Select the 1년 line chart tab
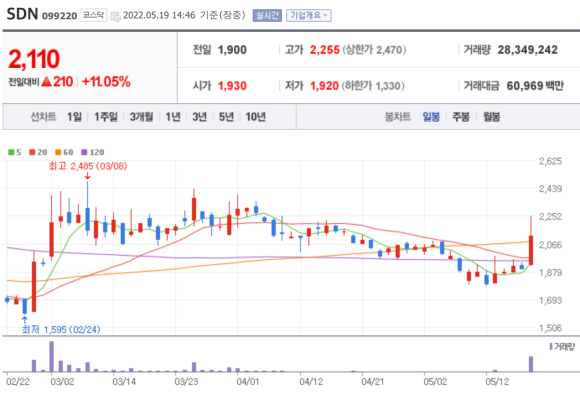 tap(173, 117)
